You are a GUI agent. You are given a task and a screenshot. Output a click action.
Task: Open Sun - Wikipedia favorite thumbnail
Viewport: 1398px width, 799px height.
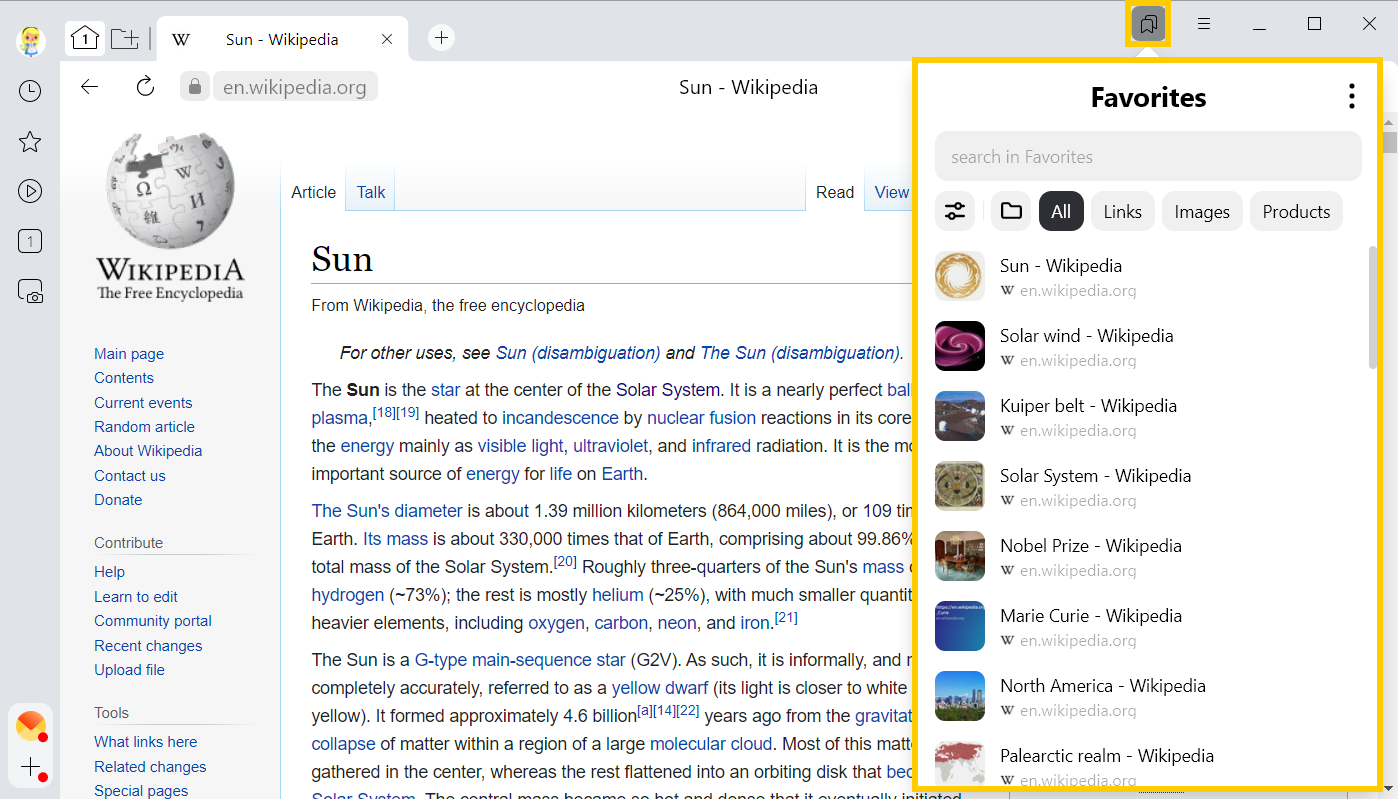[x=960, y=276]
